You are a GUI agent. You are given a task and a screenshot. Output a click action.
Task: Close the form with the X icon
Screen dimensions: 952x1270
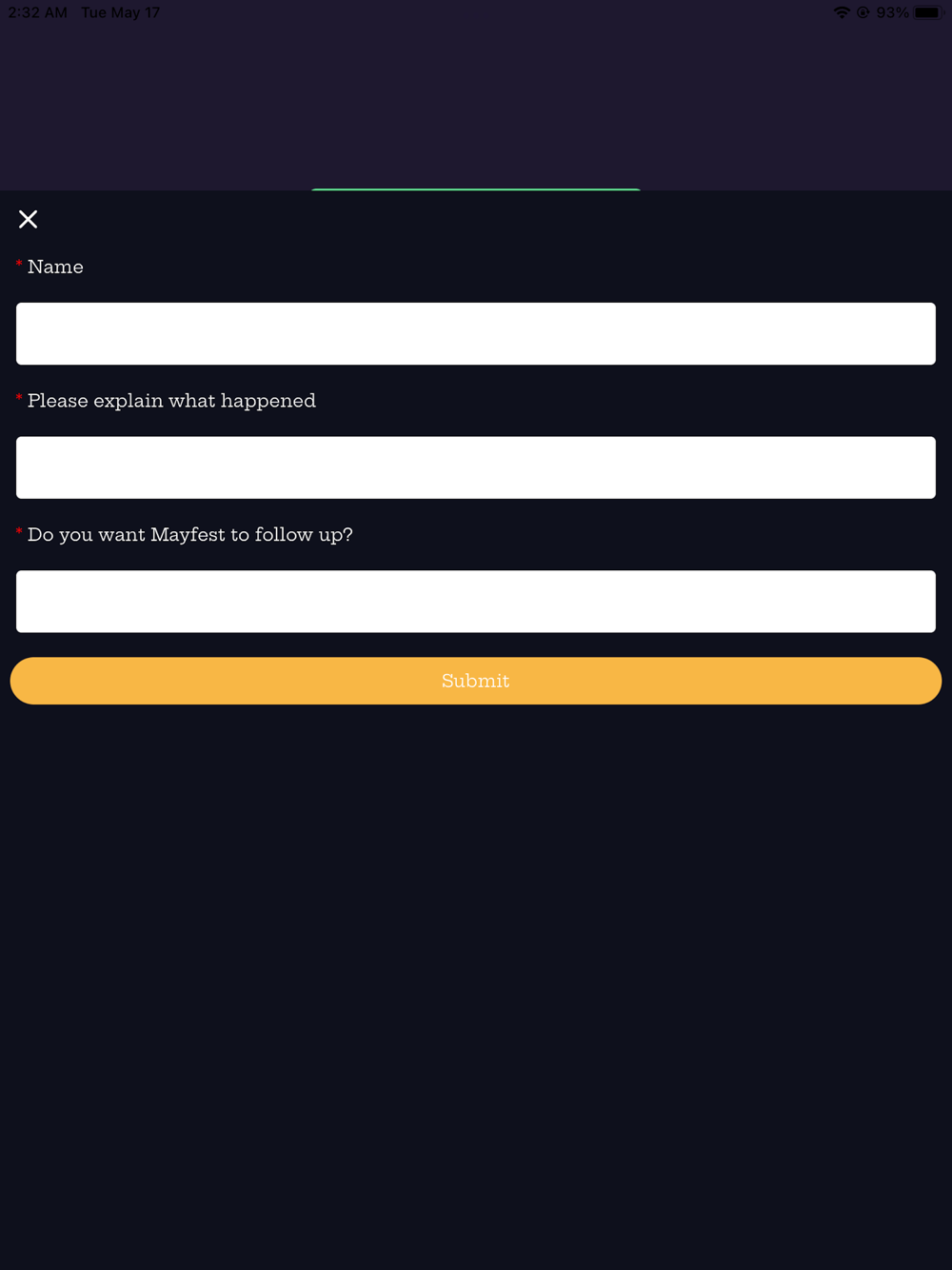[29, 220]
